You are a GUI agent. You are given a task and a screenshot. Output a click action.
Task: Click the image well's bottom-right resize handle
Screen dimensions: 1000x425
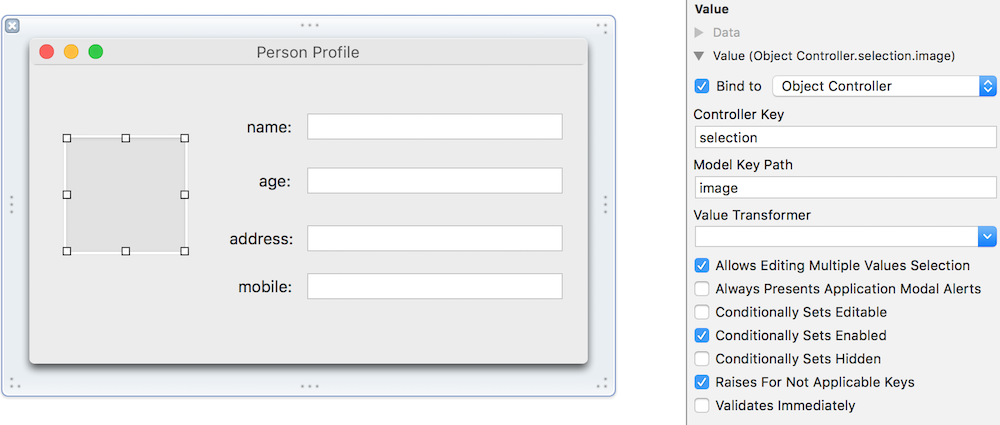tap(185, 251)
